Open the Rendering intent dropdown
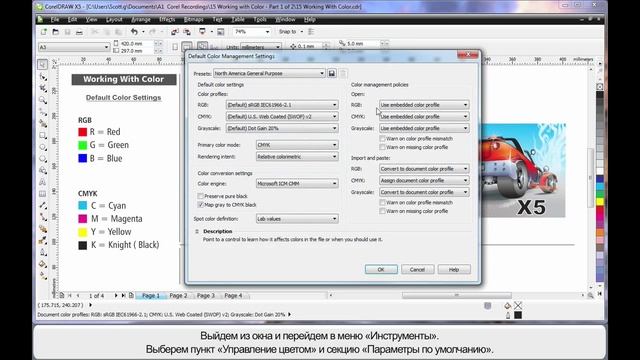640x360 pixels. click(297, 157)
